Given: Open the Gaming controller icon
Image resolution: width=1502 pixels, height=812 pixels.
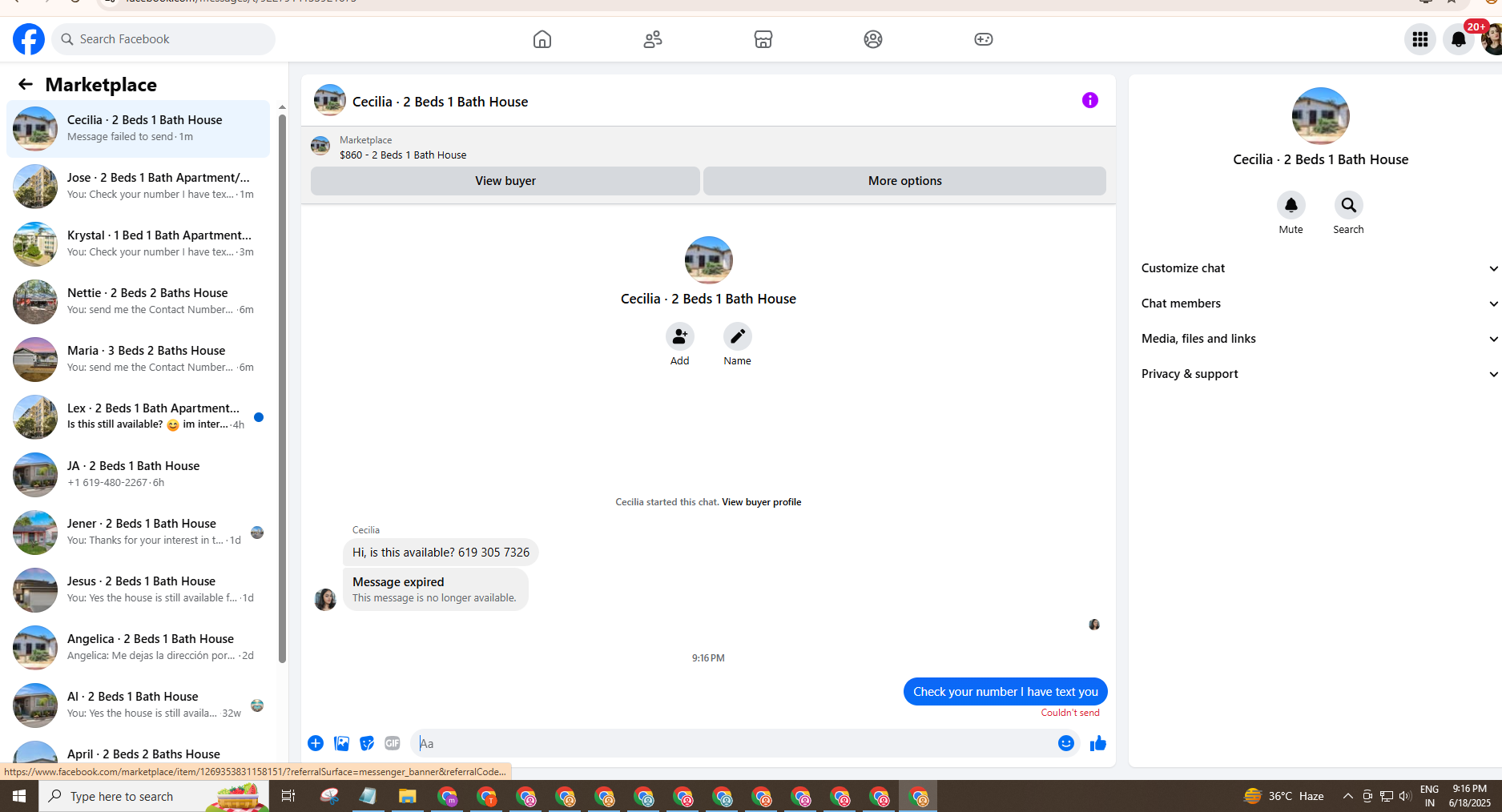Looking at the screenshot, I should 984,39.
